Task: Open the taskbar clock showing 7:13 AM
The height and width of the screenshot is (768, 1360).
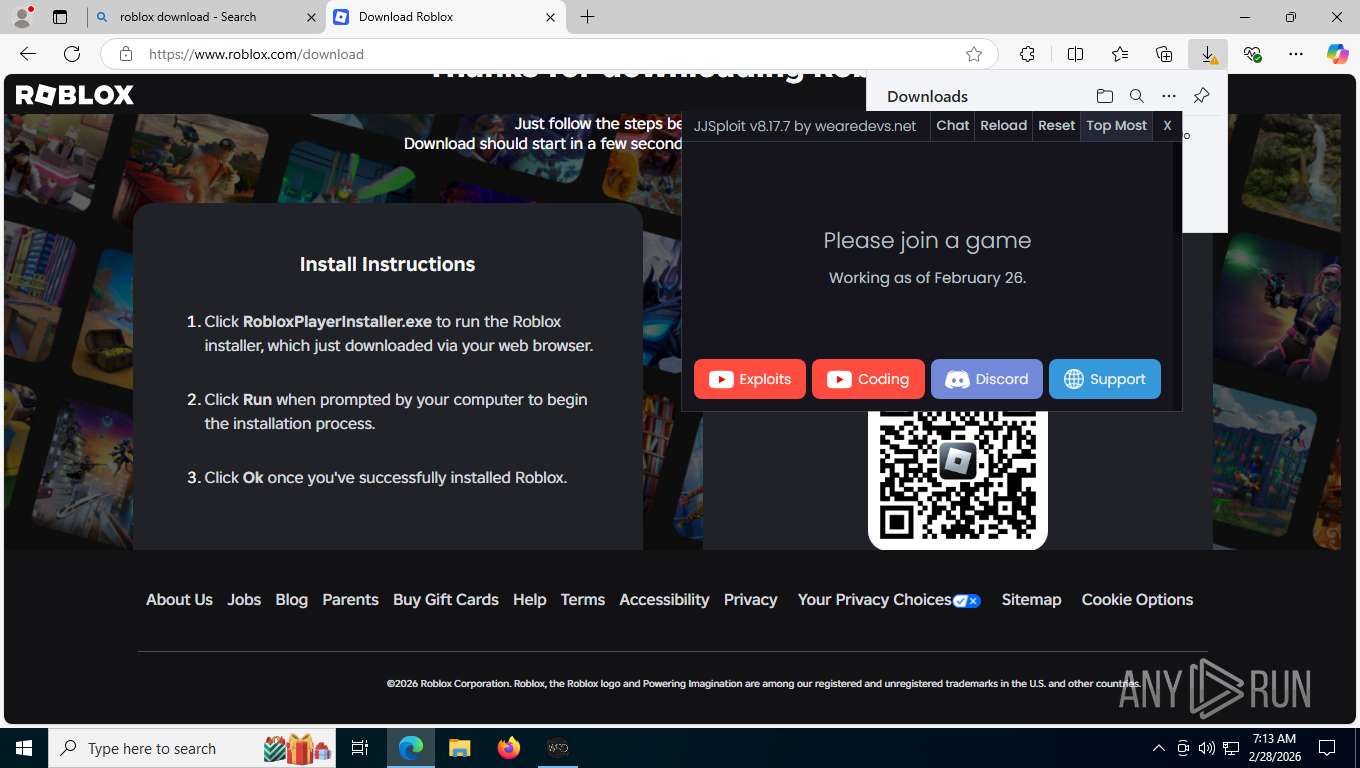Action: (1273, 748)
